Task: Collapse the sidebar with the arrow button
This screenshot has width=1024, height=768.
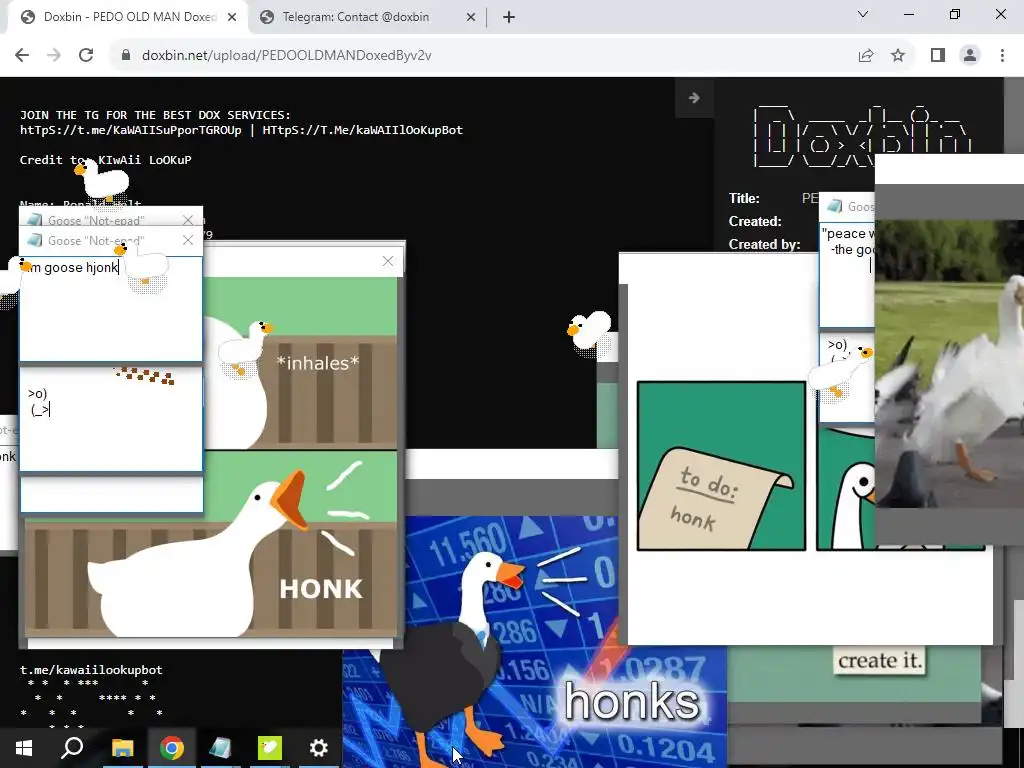Action: coord(694,98)
